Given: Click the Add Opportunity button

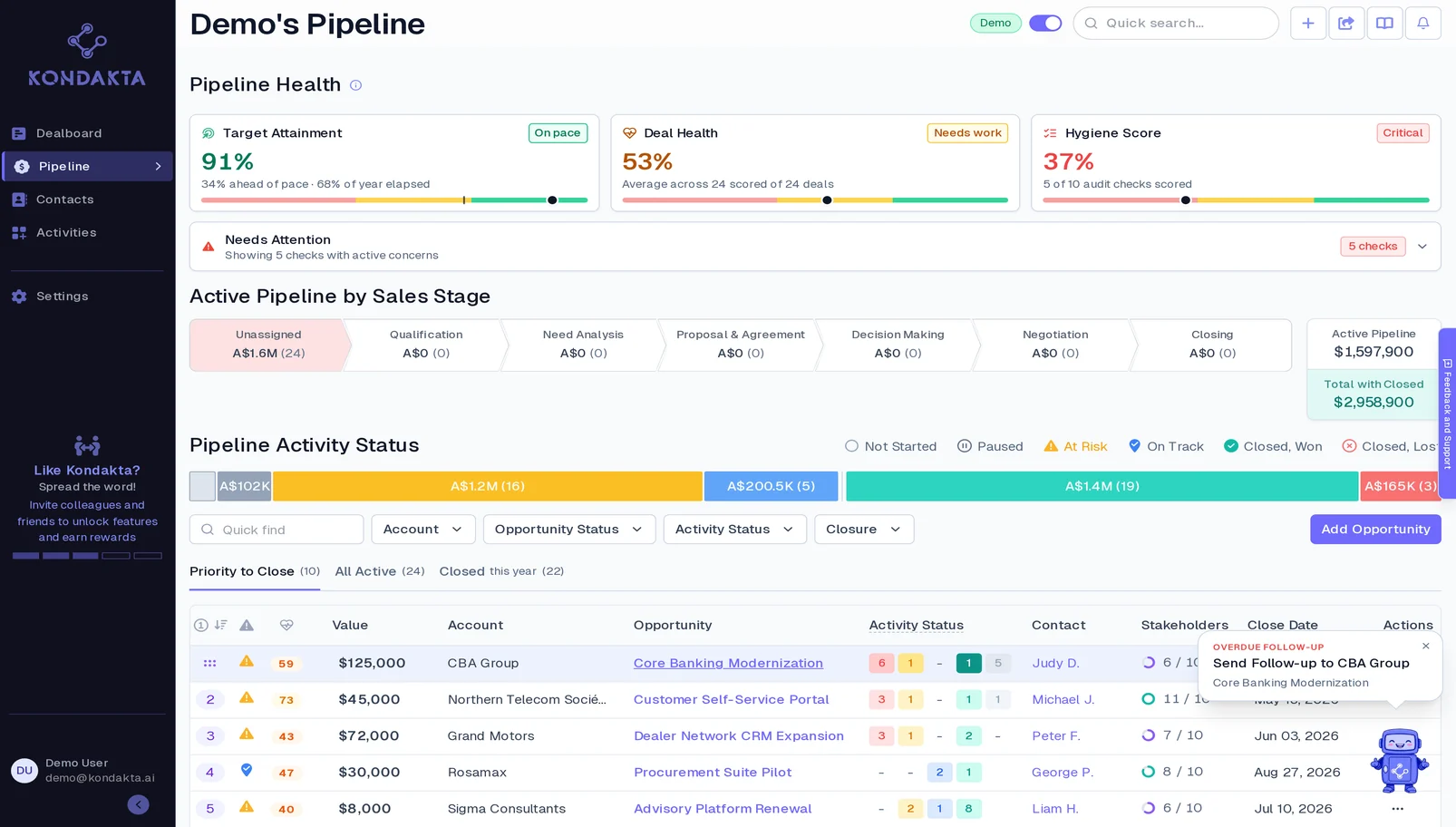Looking at the screenshot, I should click(1375, 530).
